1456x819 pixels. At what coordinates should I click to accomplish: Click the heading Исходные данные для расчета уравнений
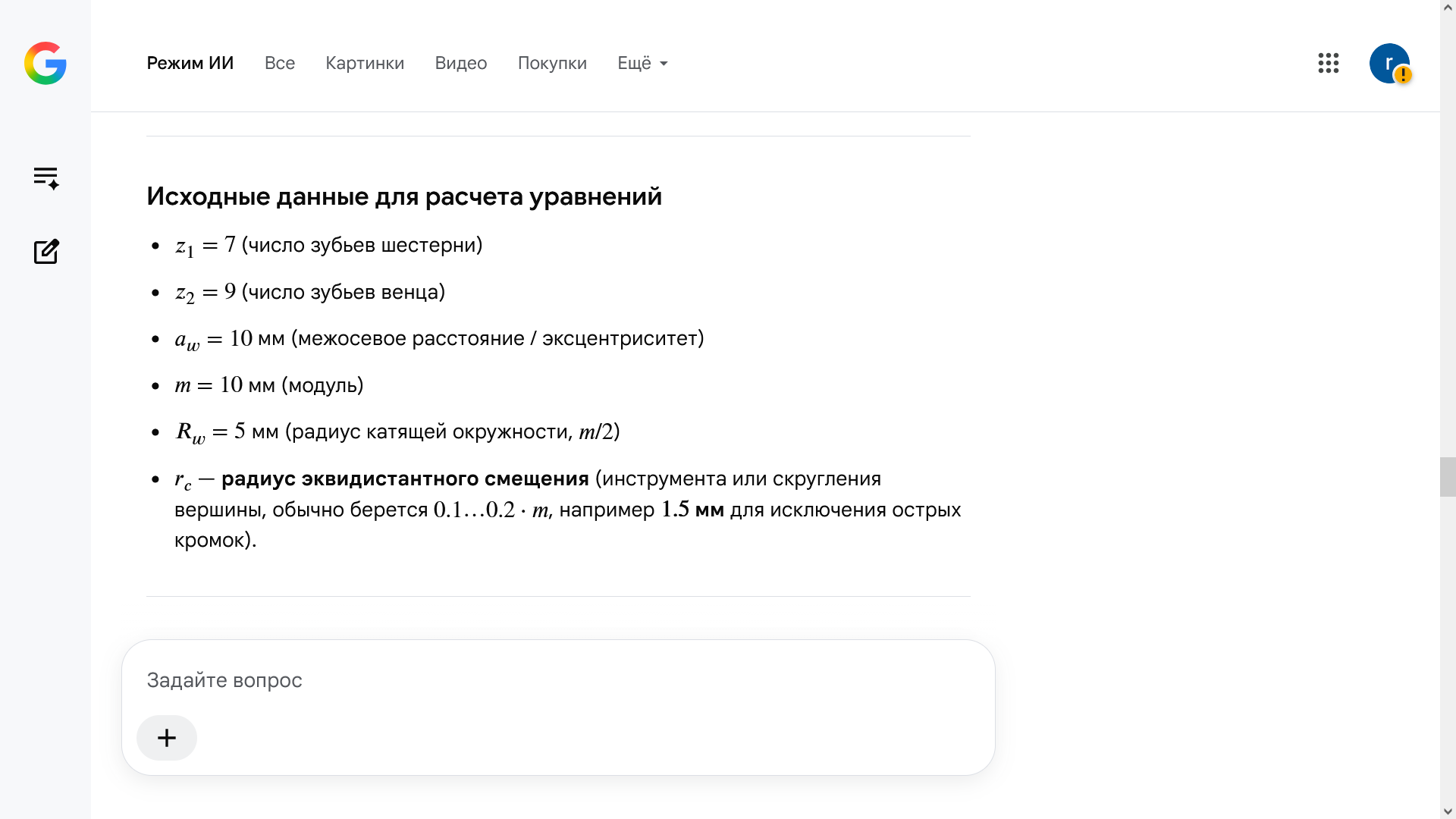point(404,196)
